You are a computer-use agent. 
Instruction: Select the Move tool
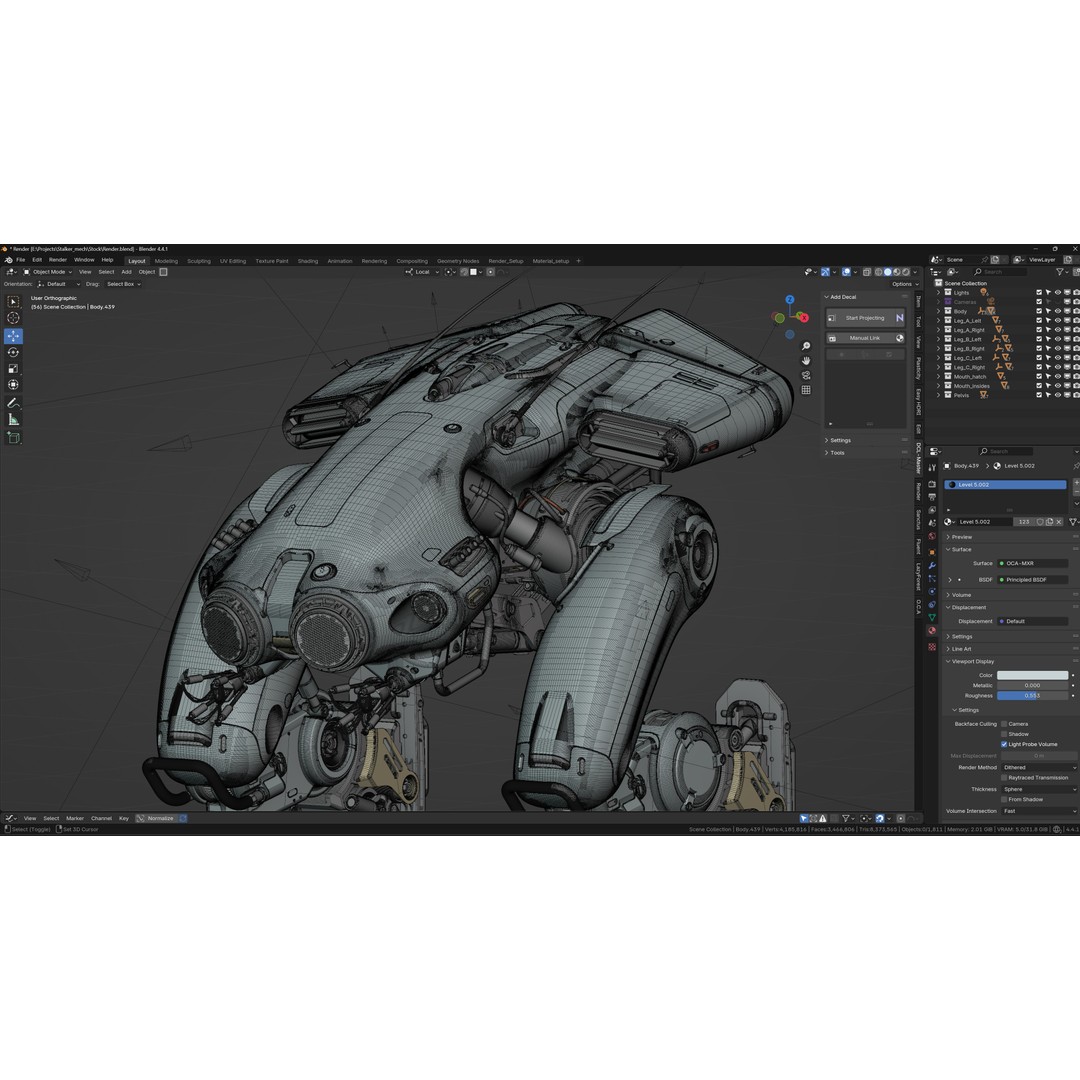(13, 336)
